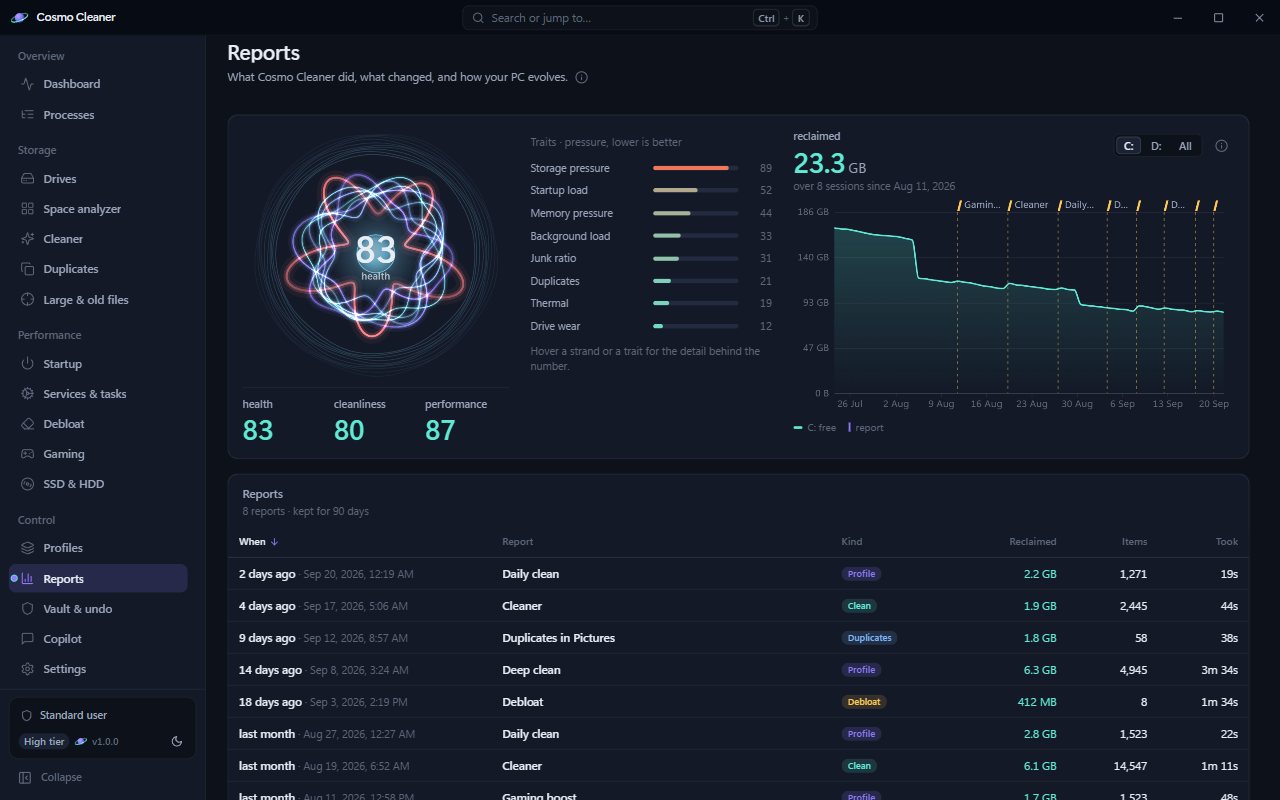Open Gaming controller icon
Viewport: 1280px width, 800px height.
(27, 454)
